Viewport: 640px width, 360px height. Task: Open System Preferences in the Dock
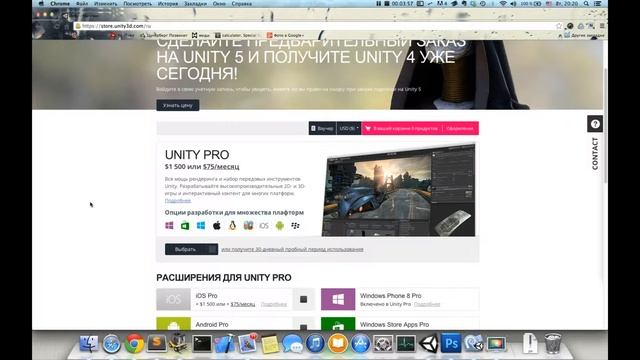(x=383, y=344)
